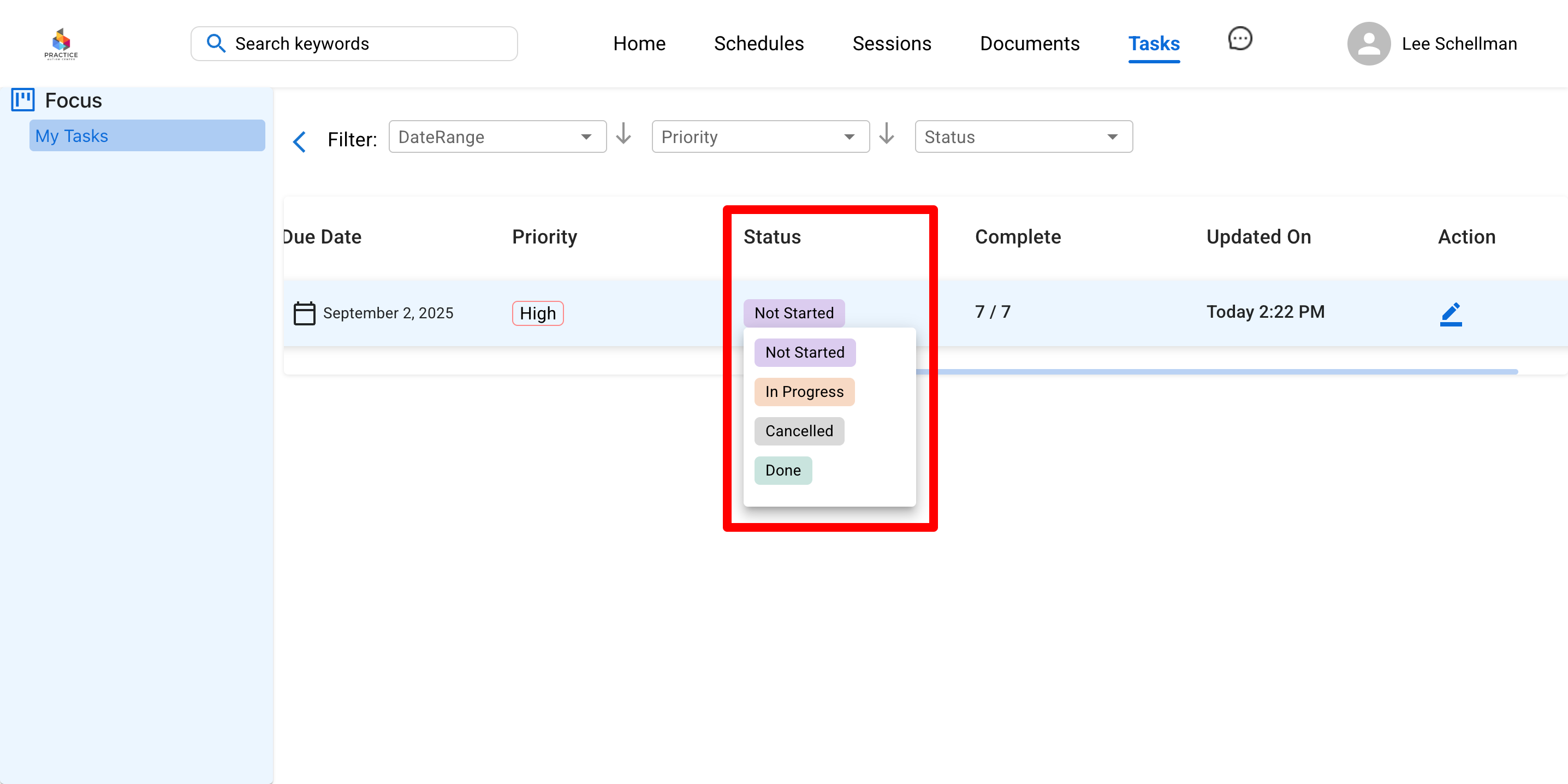The image size is (1568, 784).
Task: Select In Progress status option
Action: point(804,392)
